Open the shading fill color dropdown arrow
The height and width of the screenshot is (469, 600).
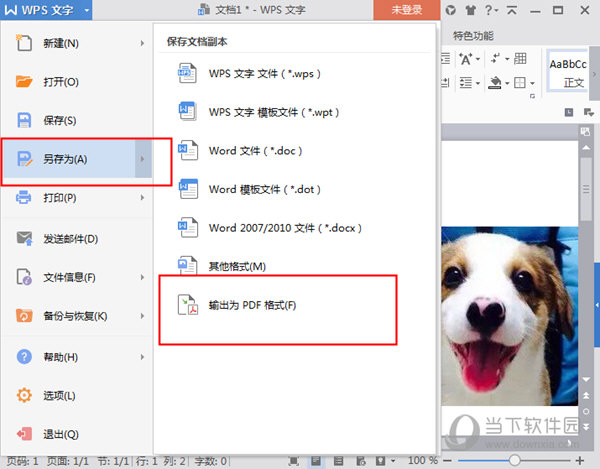click(x=507, y=83)
